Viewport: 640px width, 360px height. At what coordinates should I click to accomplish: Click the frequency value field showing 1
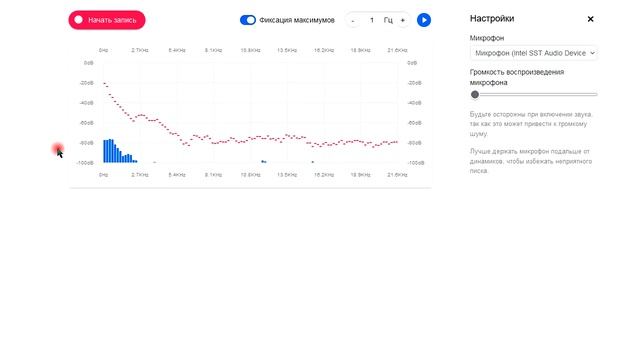[x=372, y=20]
